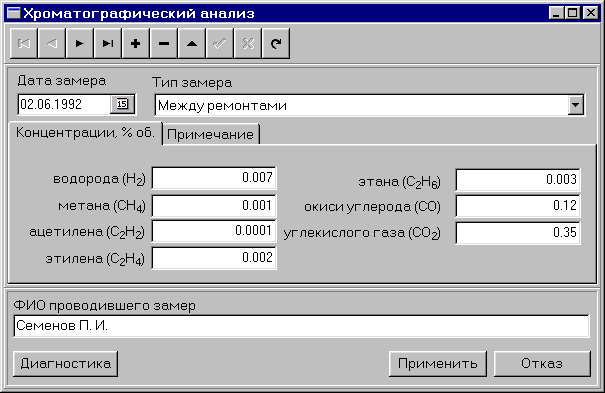Click этана (C2H6) field value 0.003
The height and width of the screenshot is (393, 605).
pos(518,180)
